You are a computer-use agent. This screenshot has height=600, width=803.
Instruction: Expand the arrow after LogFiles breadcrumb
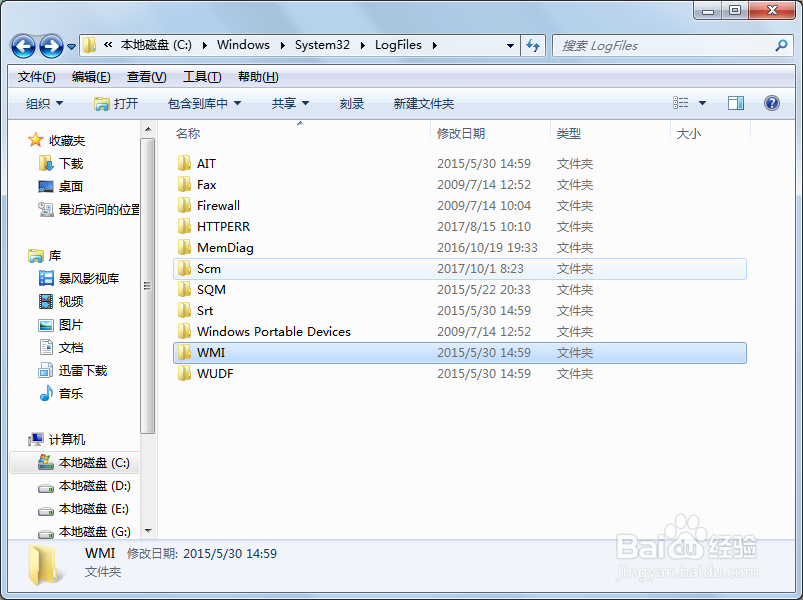pos(435,46)
